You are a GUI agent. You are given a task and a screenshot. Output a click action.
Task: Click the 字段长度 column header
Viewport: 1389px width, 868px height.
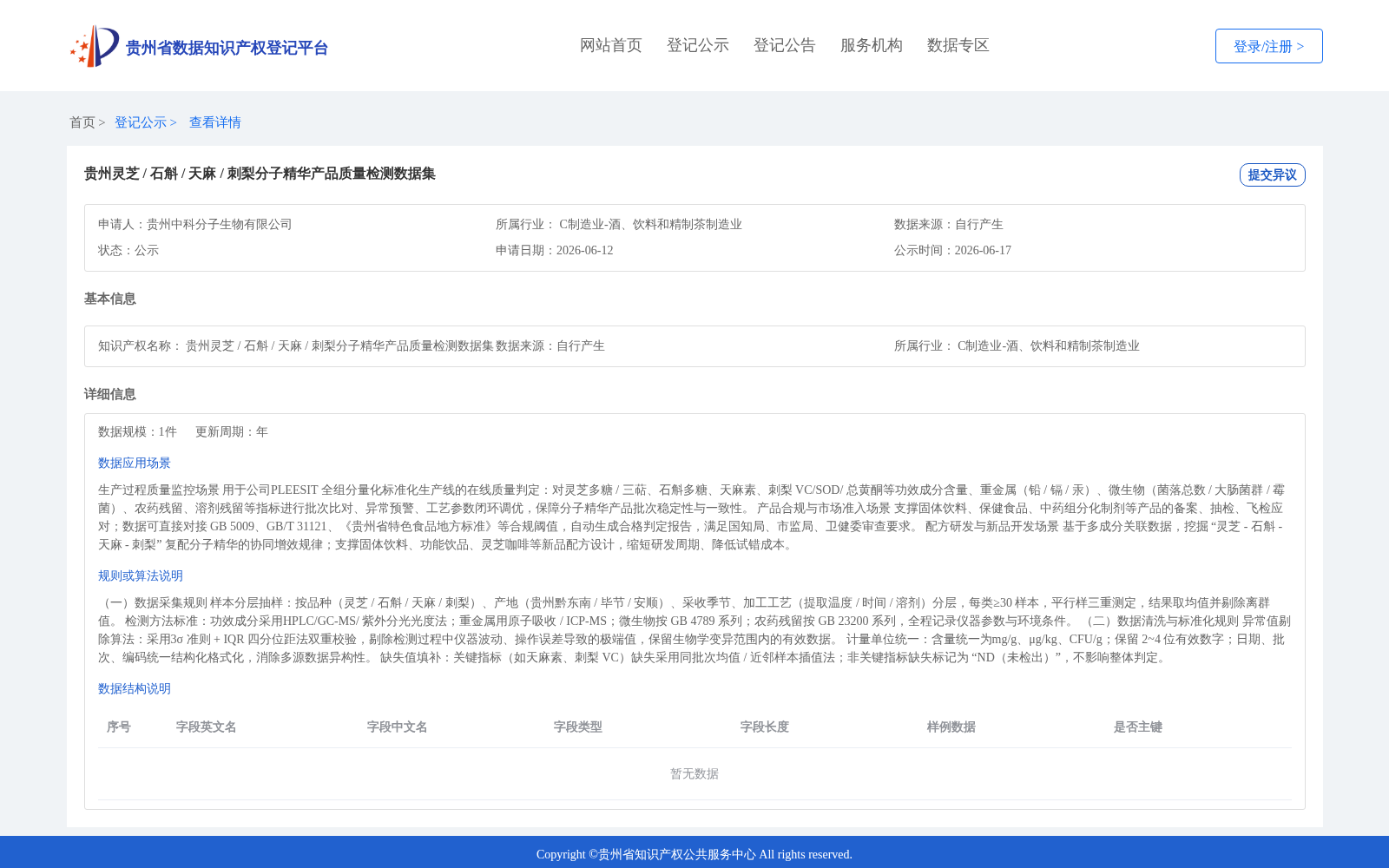[765, 727]
